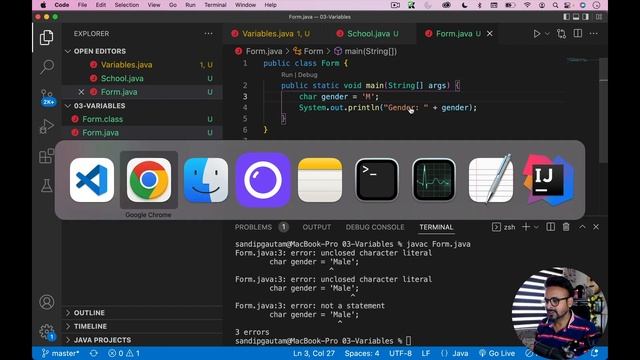Open the Testing flask view
Image resolution: width=640 pixels, height=360 pixels.
pyautogui.click(x=47, y=185)
